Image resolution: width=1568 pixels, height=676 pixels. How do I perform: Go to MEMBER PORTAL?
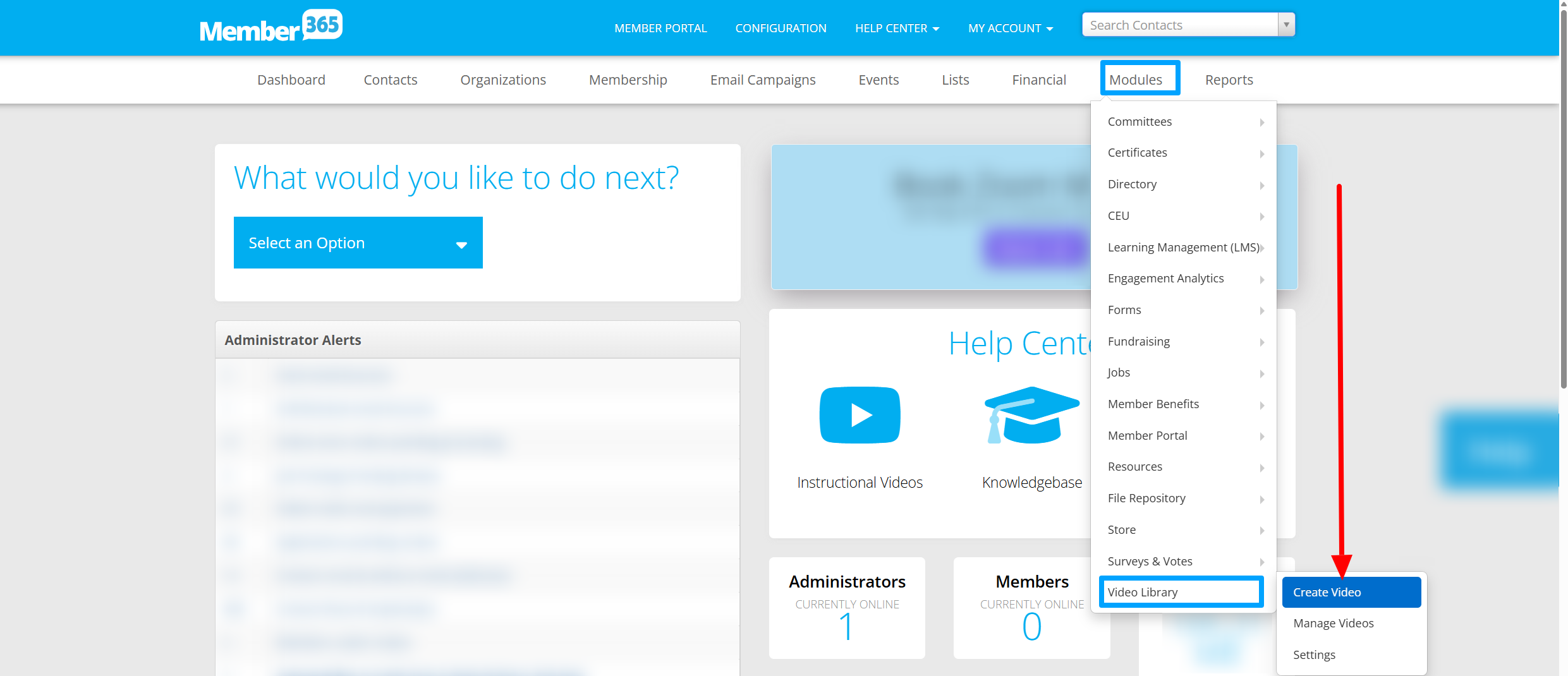point(660,28)
